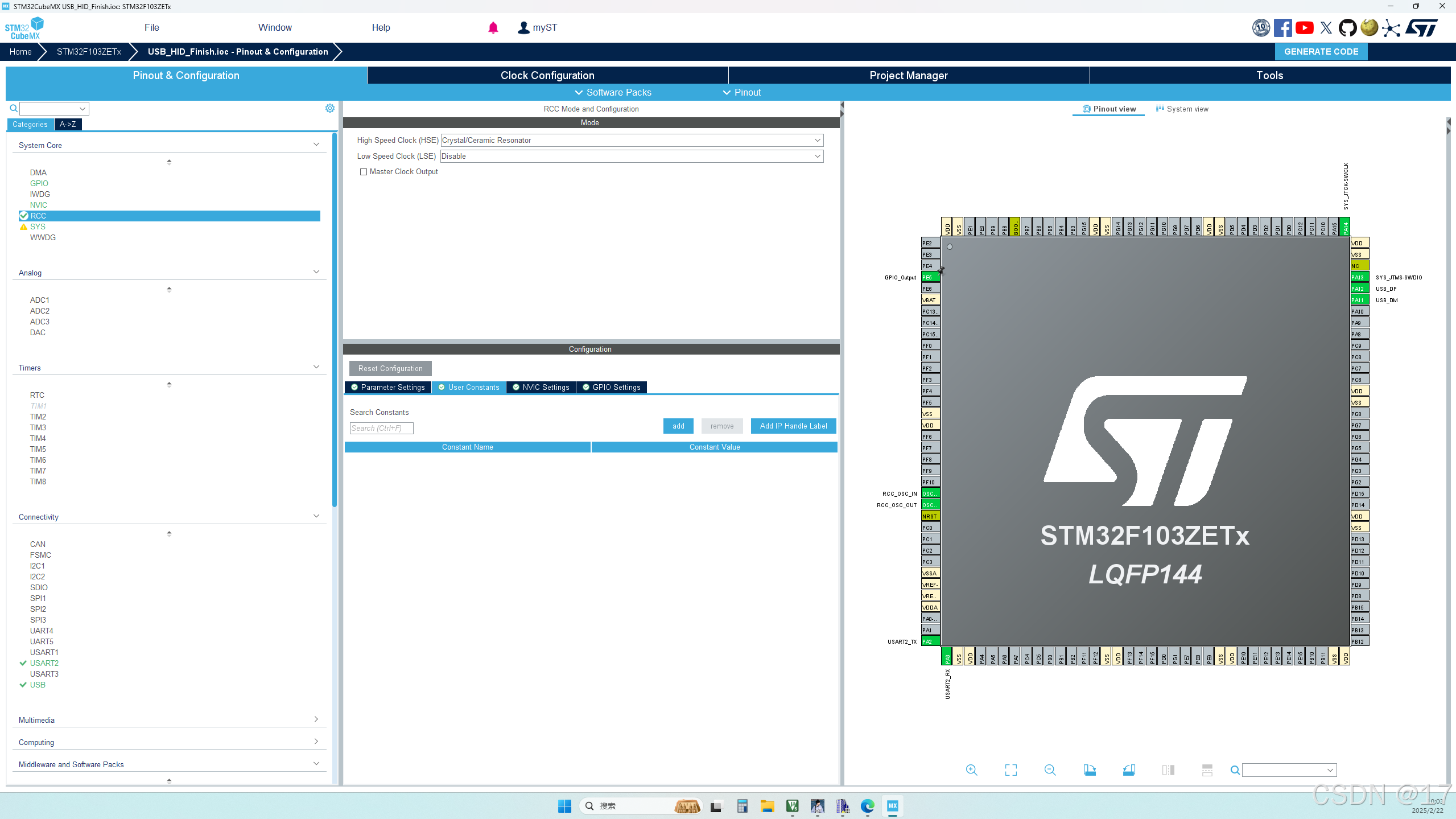This screenshot has height=819, width=1456.
Task: Click the settings gear above the components list
Action: pos(329,108)
